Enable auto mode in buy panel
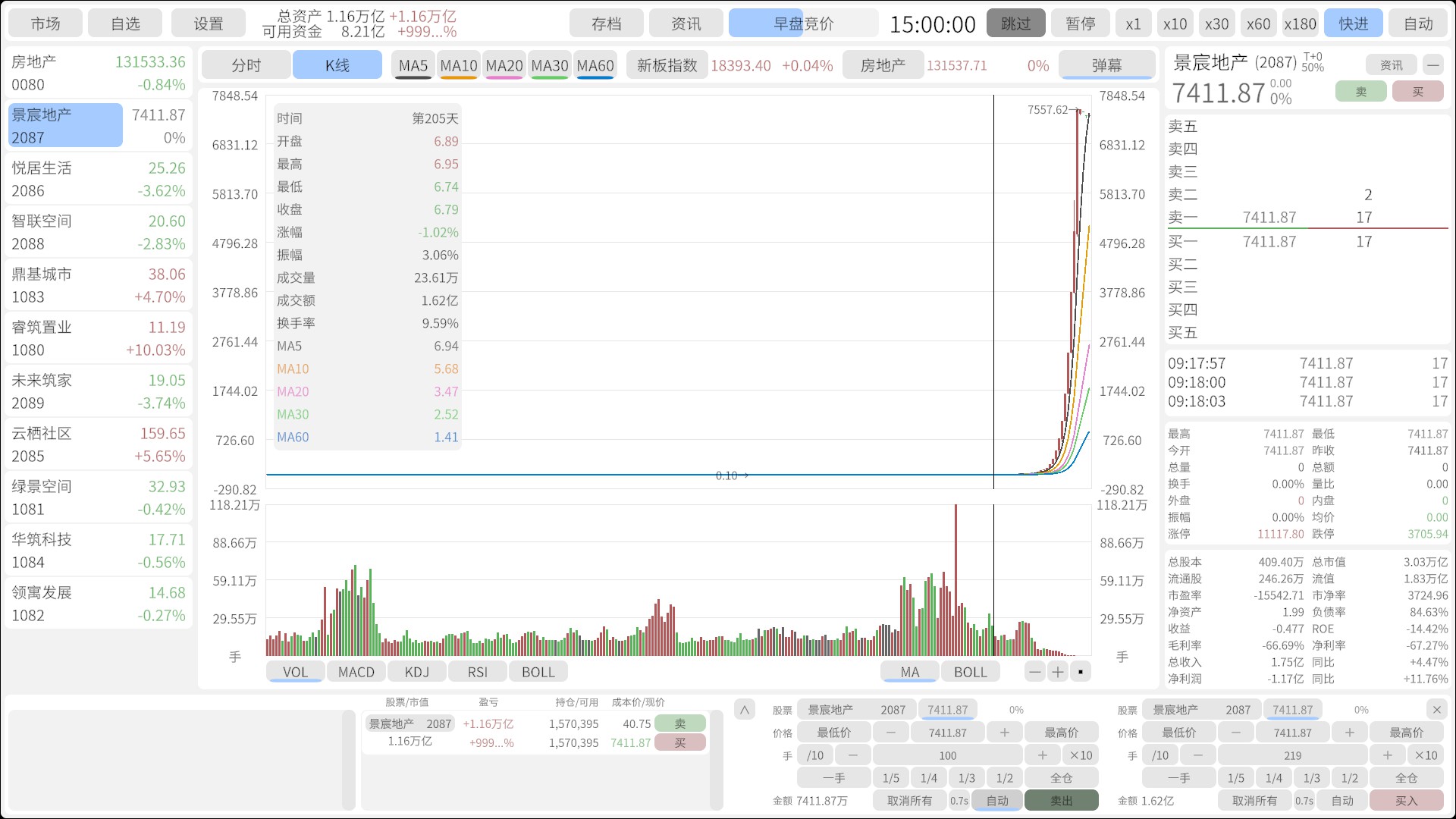The height and width of the screenshot is (819, 1456). [x=1341, y=801]
